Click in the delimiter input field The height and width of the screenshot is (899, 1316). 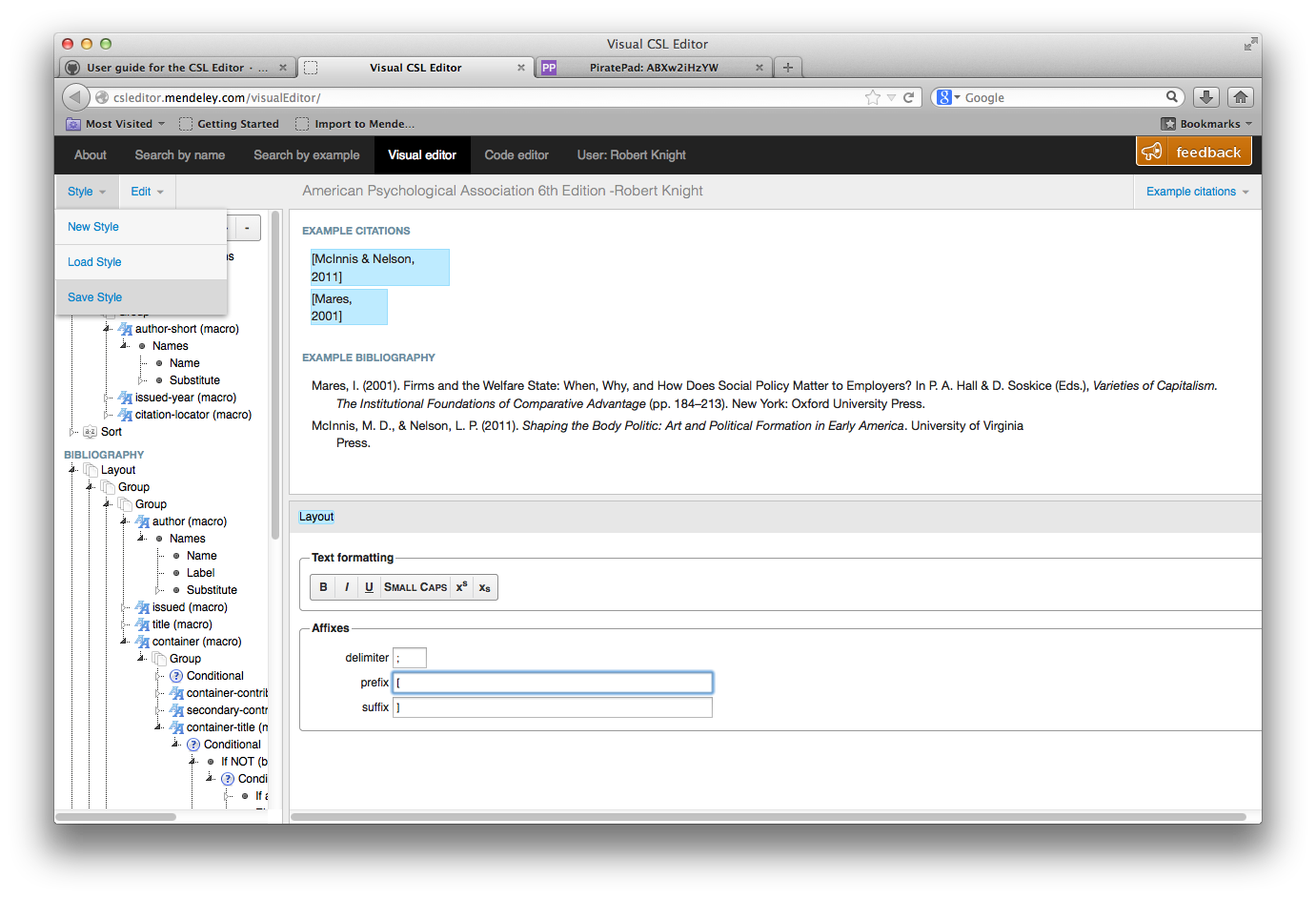(410, 658)
